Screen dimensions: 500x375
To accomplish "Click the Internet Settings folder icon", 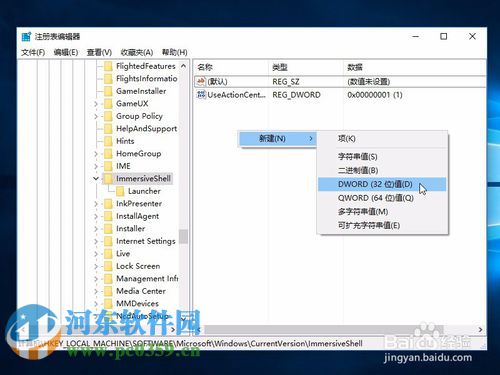I will [108, 241].
